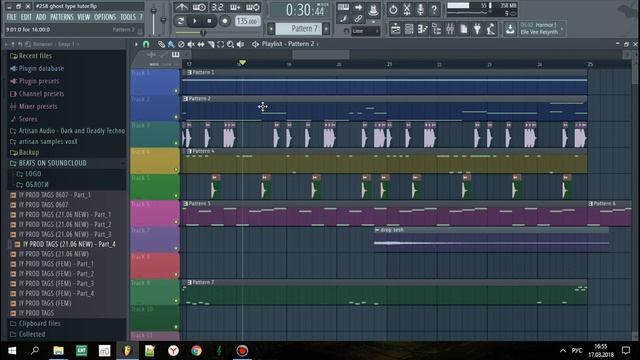The width and height of the screenshot is (640, 360).
Task: Click the circular arrow icon beside scissors
Action: pos(393,9)
